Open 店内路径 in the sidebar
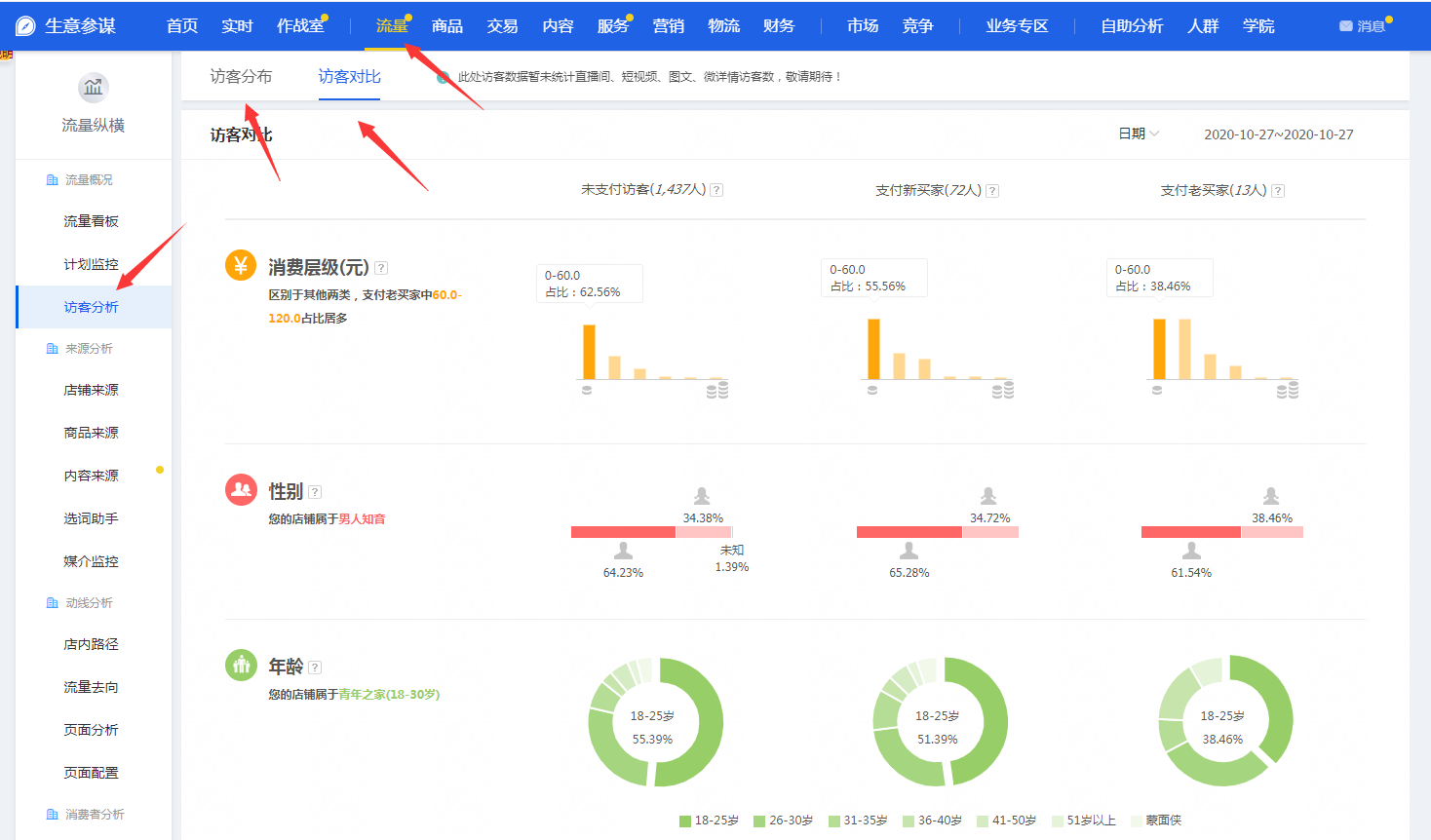Viewport: 1431px width, 840px height. [94, 644]
